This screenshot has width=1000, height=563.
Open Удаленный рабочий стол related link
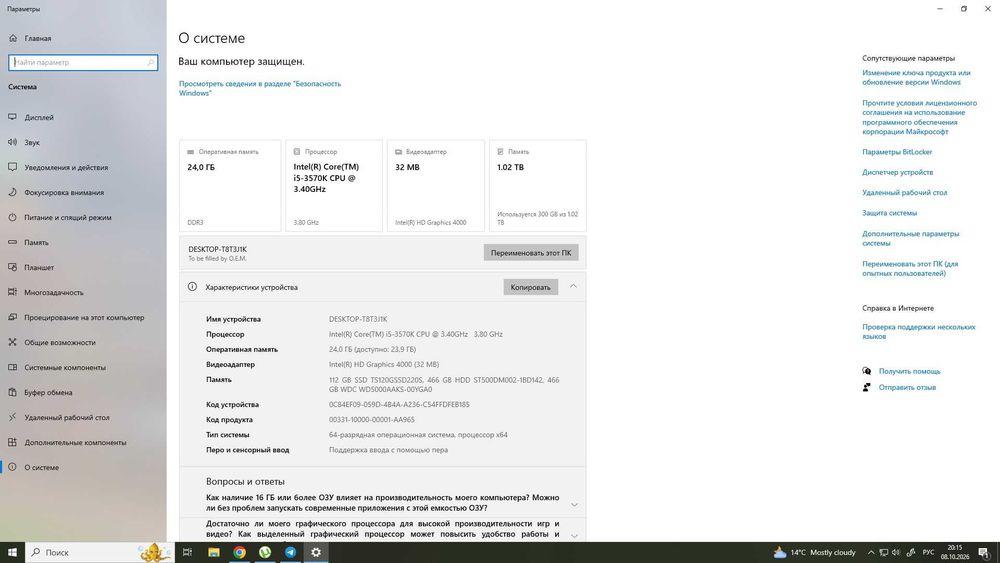click(904, 193)
